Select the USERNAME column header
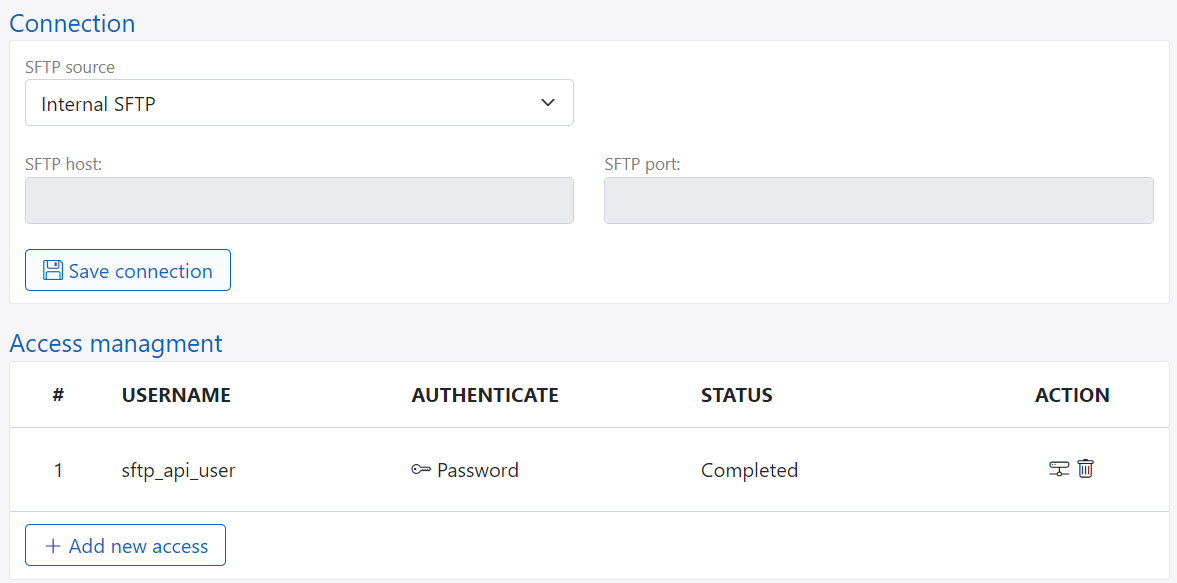This screenshot has width=1177, height=583. [x=176, y=395]
